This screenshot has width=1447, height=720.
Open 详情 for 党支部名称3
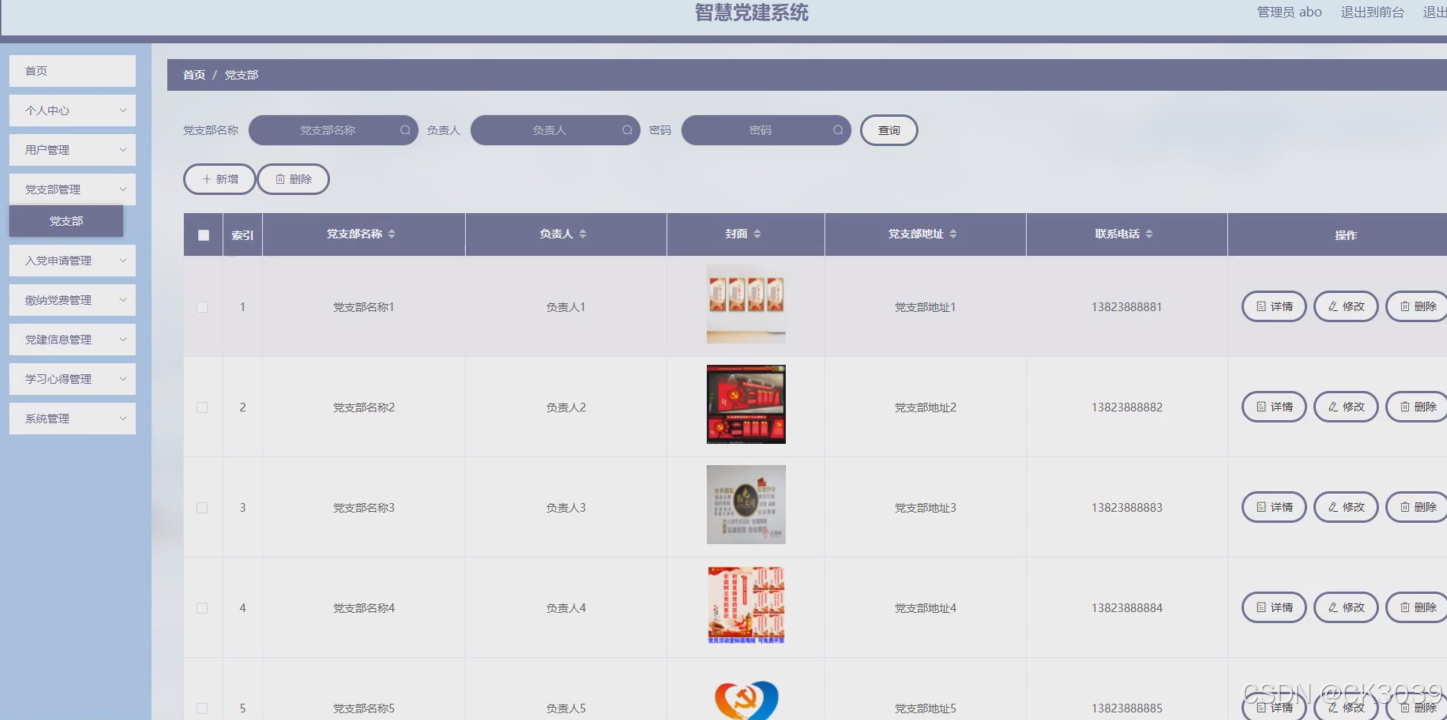(1274, 507)
